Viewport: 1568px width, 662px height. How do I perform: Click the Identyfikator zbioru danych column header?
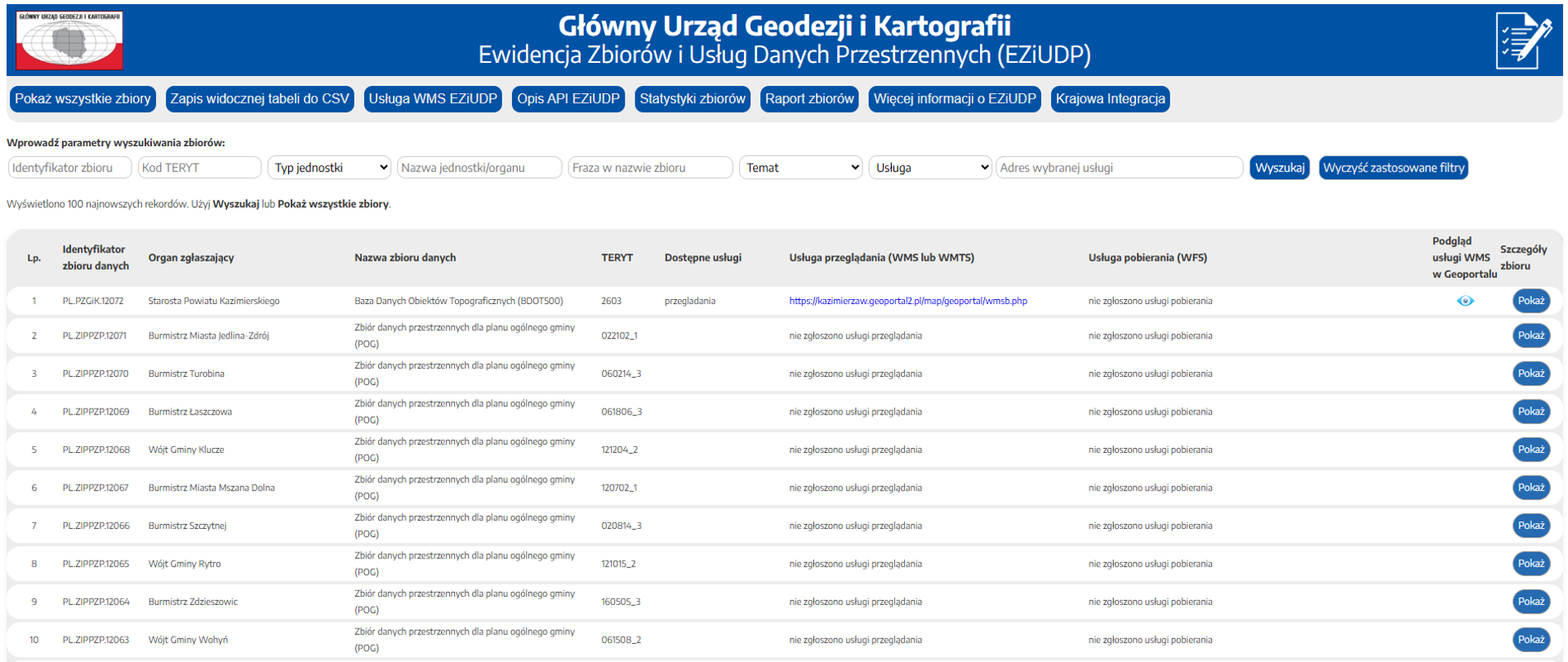pyautogui.click(x=96, y=257)
